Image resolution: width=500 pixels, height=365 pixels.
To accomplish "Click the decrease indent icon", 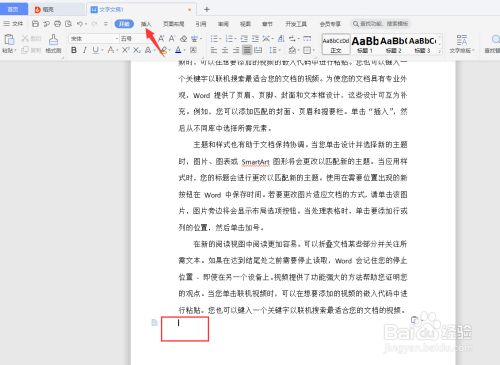I will [x=244, y=39].
